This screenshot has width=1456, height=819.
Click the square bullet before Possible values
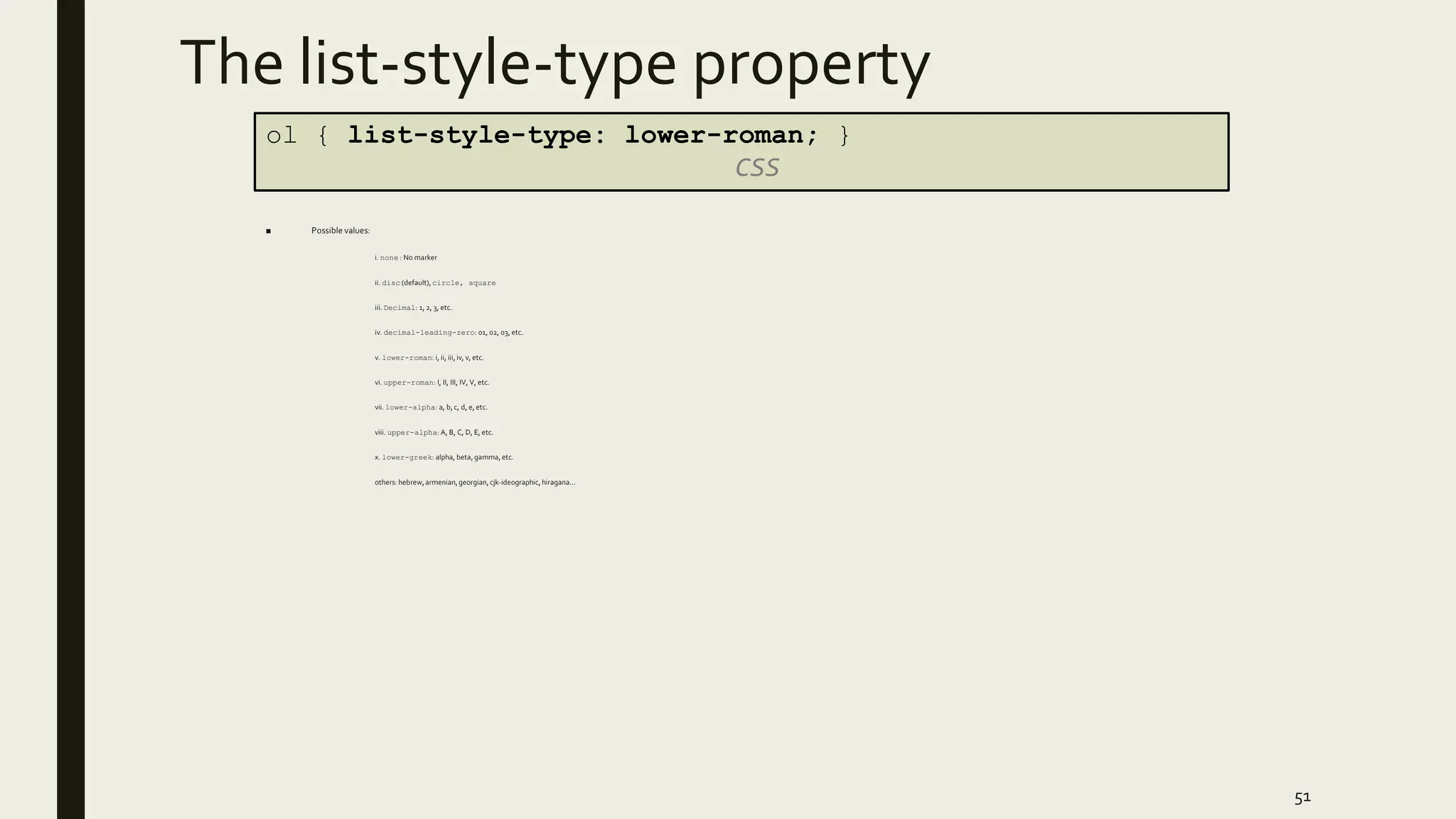click(x=268, y=231)
